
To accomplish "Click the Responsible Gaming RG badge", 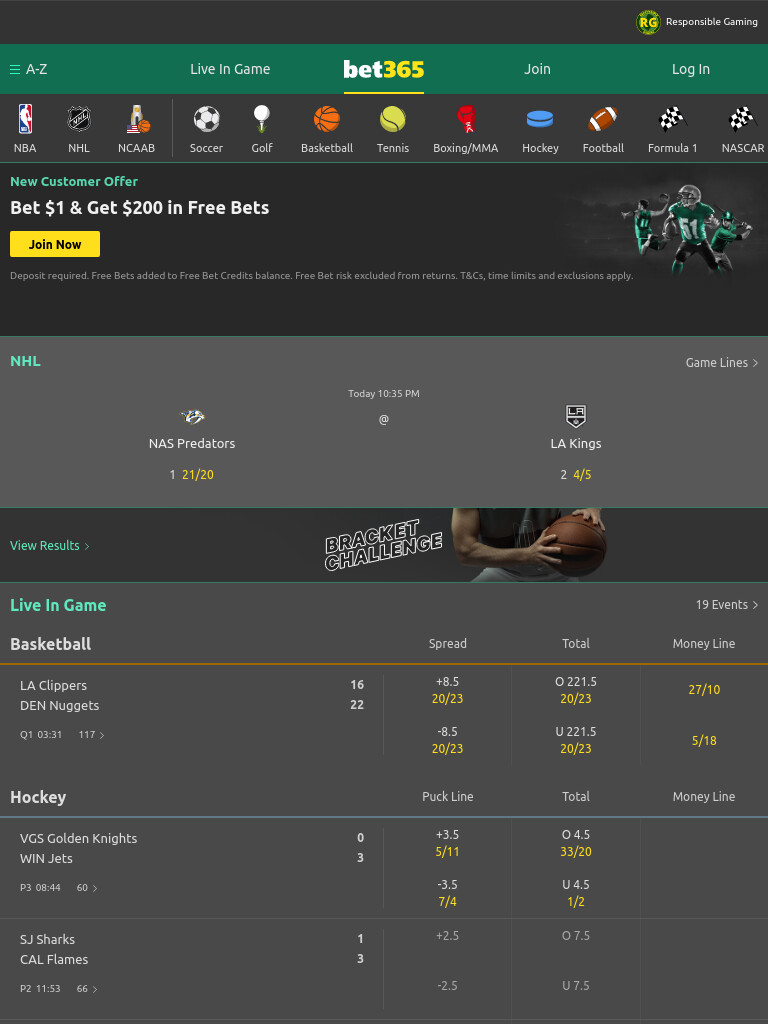I will (648, 22).
